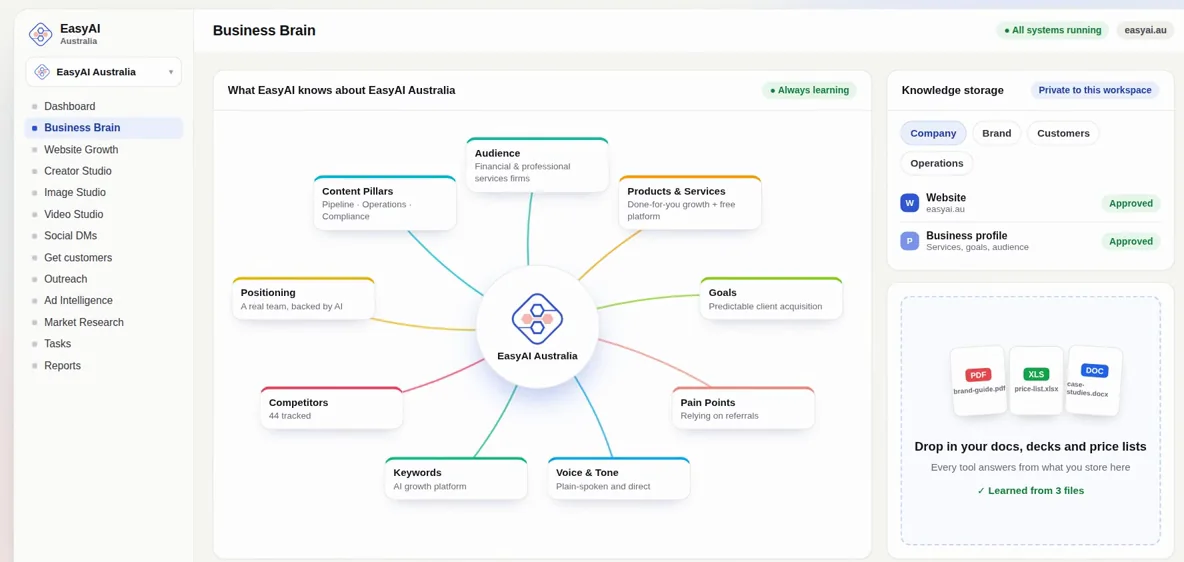Go to Social DMs

point(103,236)
